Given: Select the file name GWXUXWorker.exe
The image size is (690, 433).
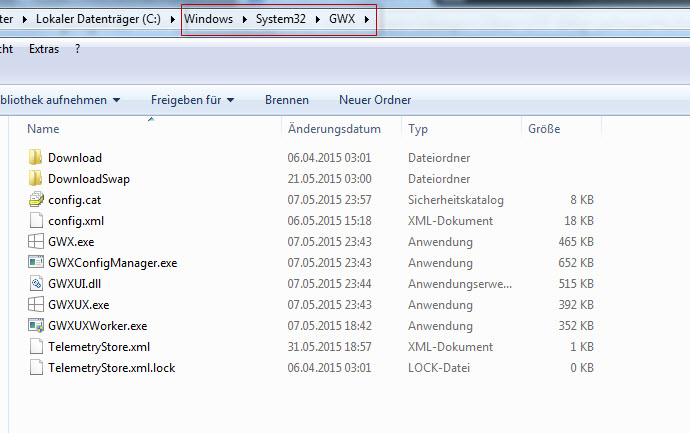Looking at the screenshot, I should (98, 326).
